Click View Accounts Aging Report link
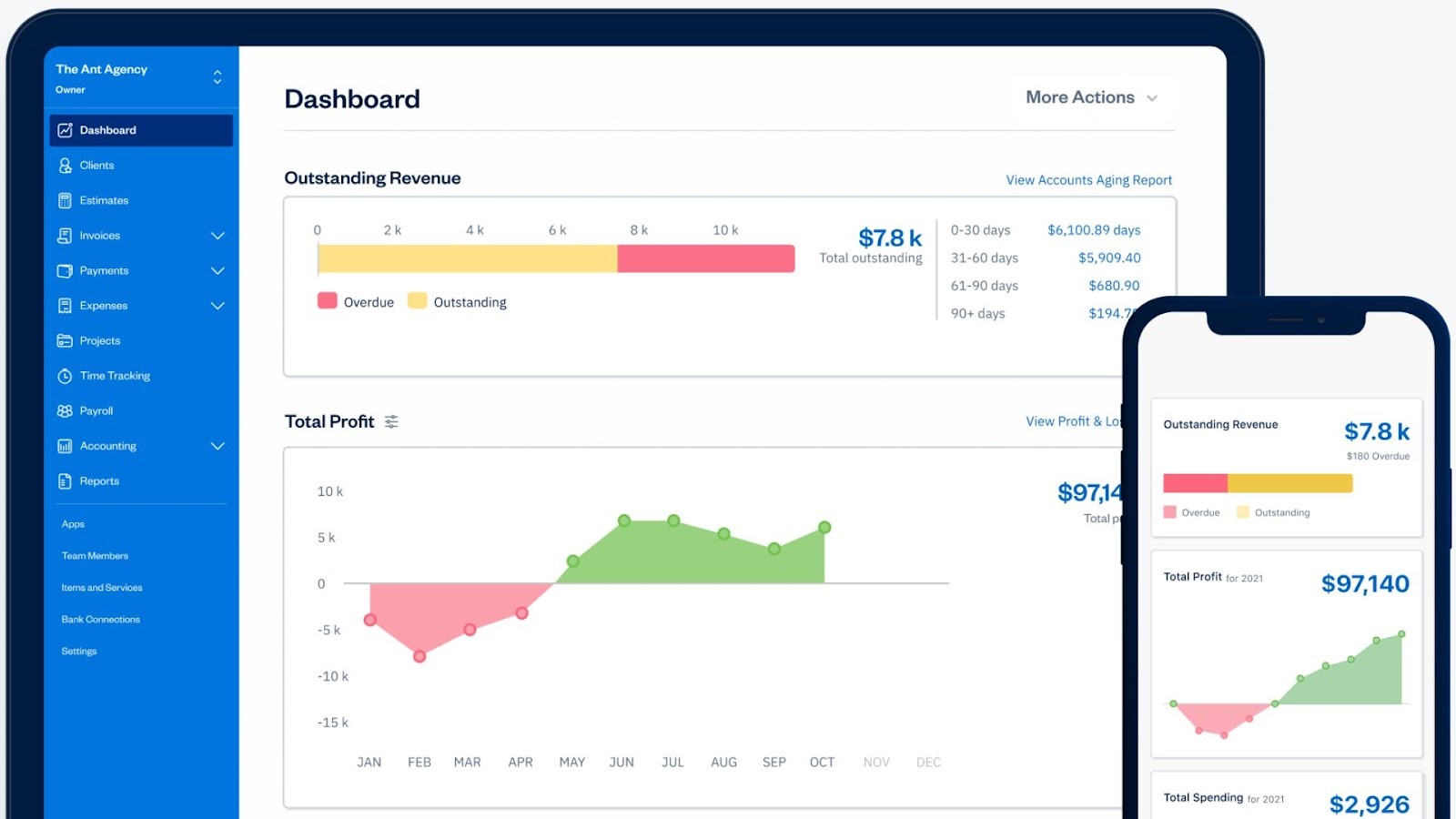This screenshot has height=819, width=1456. click(x=1087, y=179)
